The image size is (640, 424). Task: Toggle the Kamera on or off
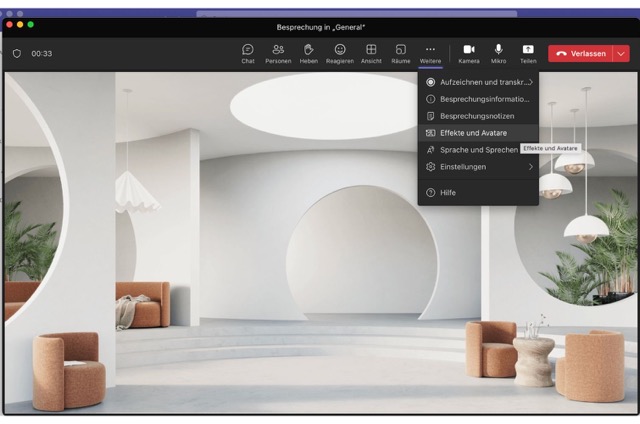(x=469, y=54)
